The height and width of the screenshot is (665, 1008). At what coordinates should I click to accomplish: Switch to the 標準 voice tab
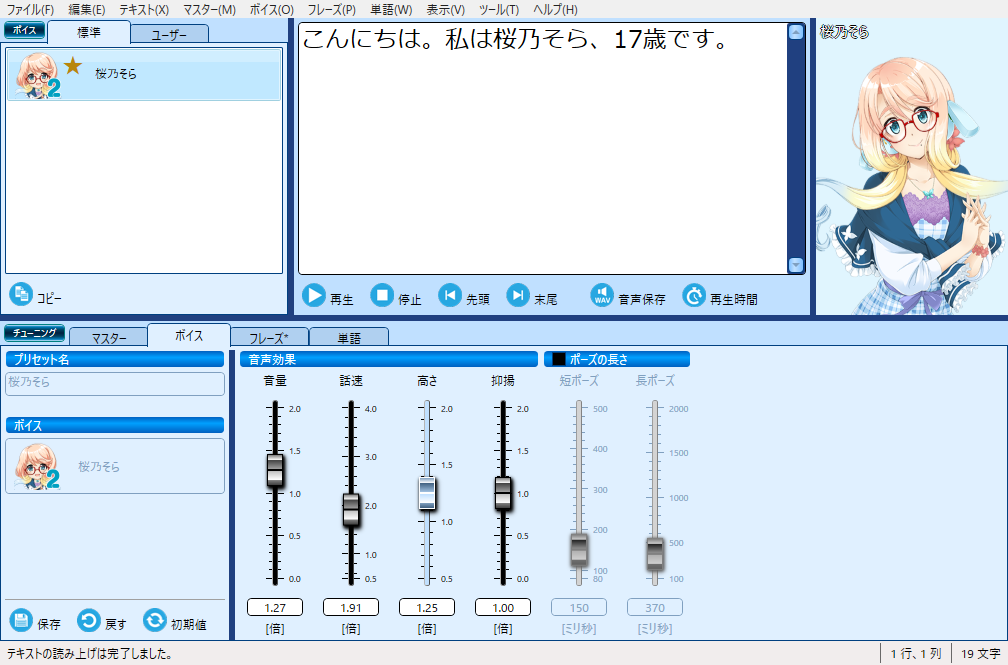coord(89,32)
